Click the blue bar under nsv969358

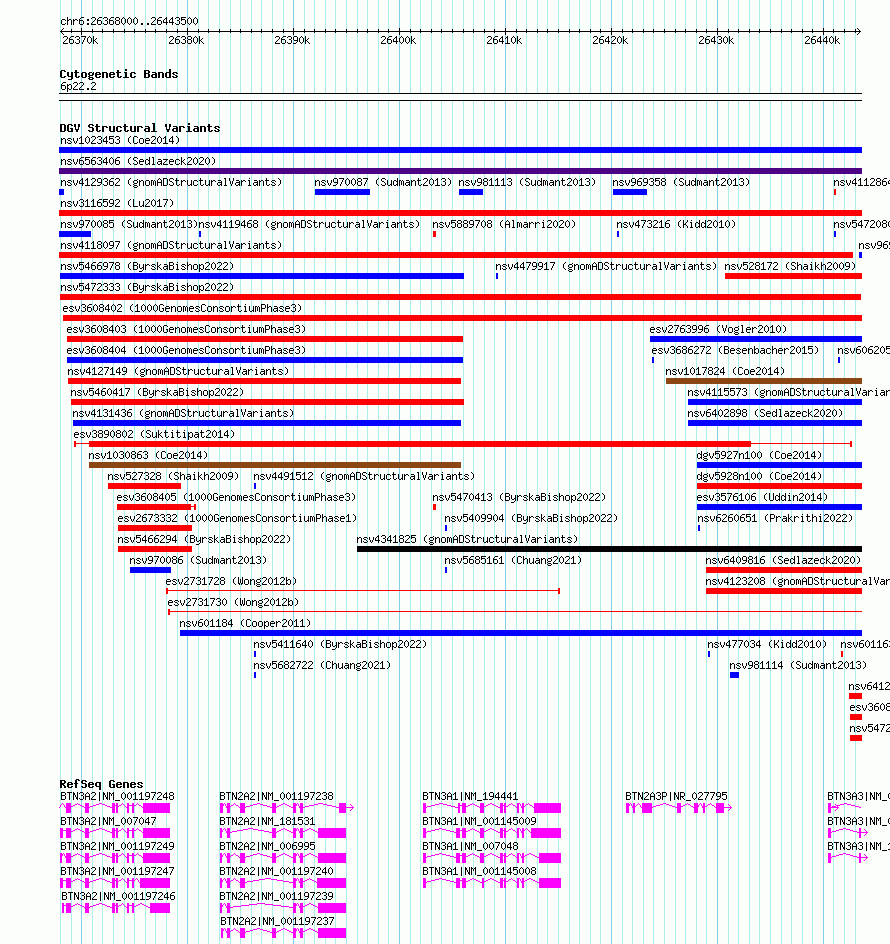click(x=630, y=192)
